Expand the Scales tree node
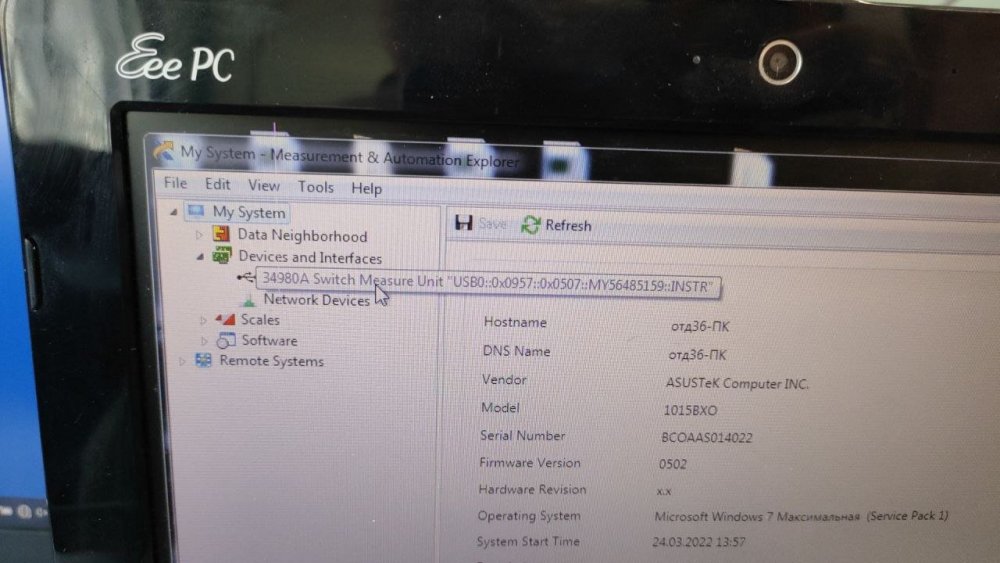This screenshot has height=563, width=1000. point(203,319)
